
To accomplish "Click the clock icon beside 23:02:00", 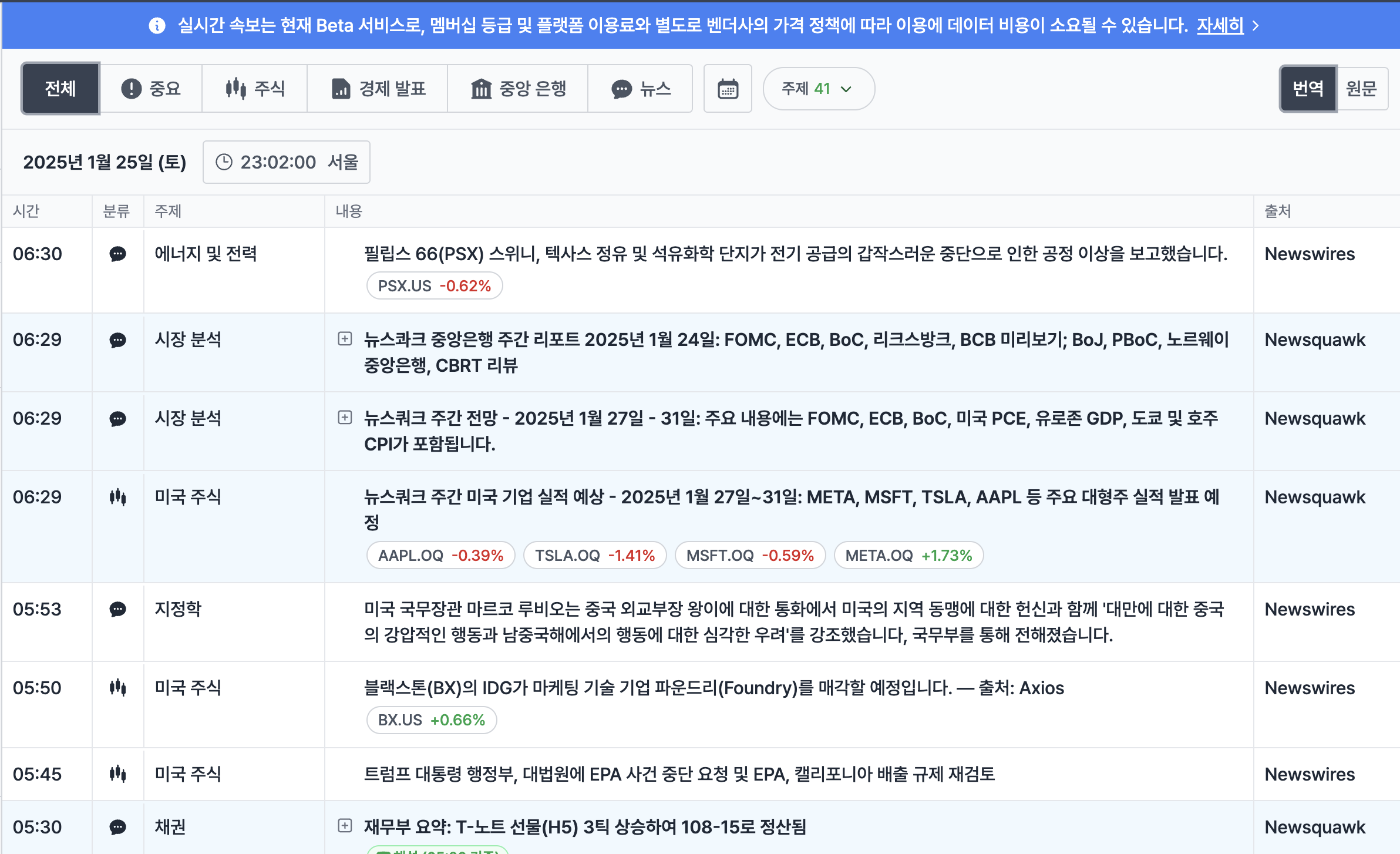I will tap(224, 162).
